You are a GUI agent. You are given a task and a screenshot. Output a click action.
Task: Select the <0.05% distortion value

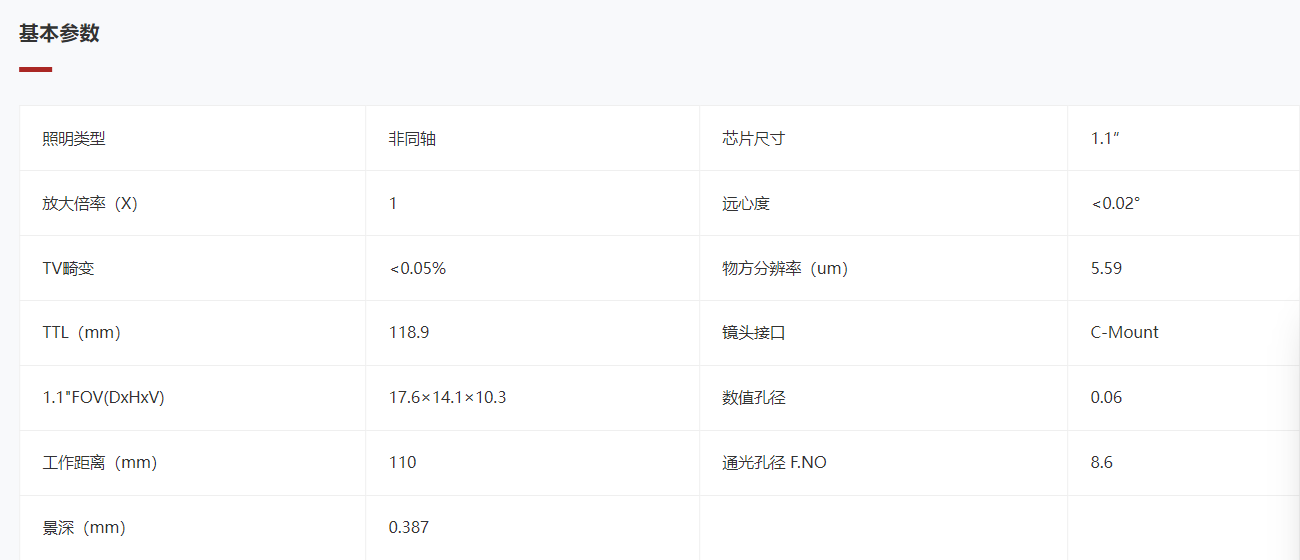(417, 268)
